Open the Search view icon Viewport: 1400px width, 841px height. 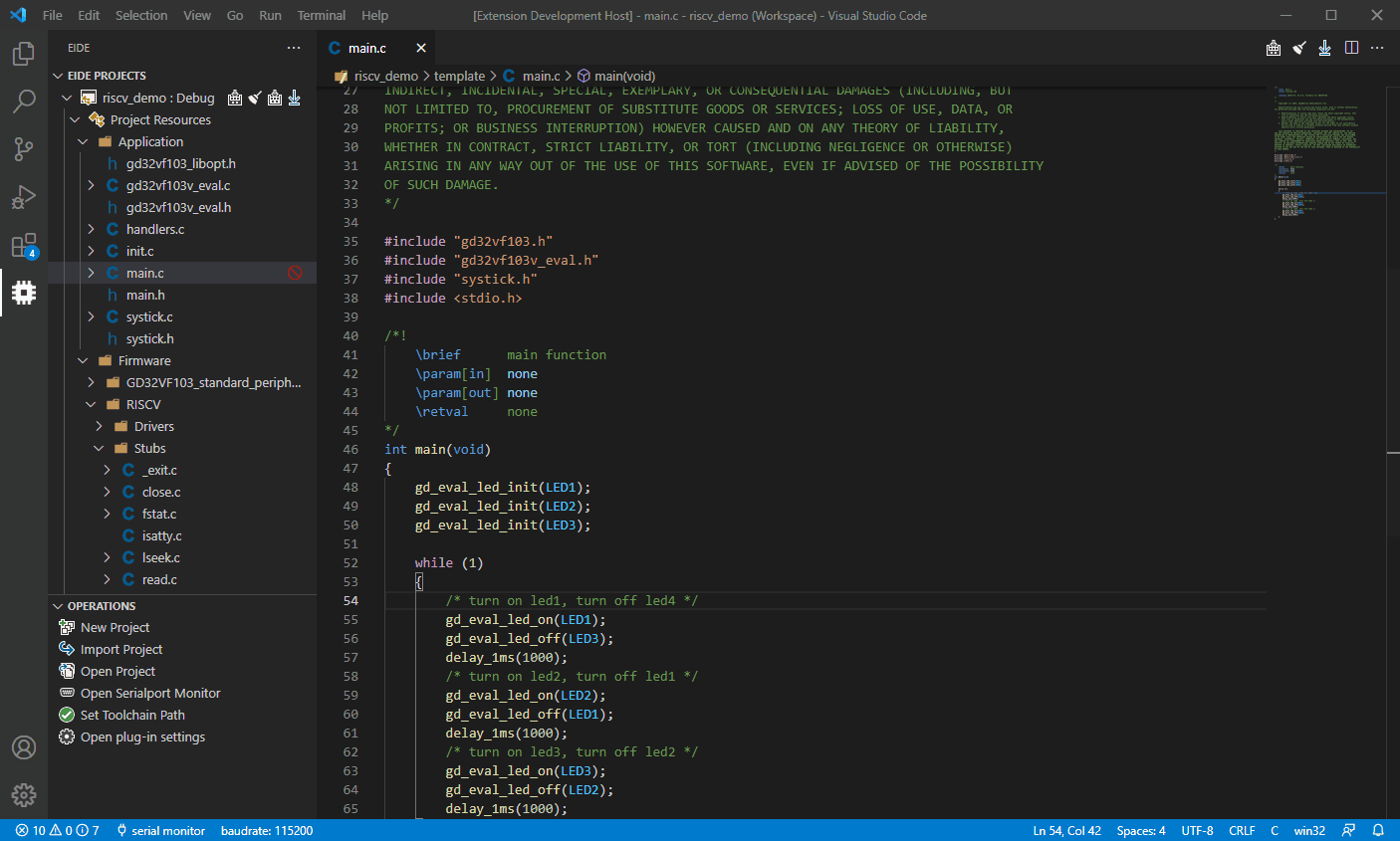coord(24,102)
